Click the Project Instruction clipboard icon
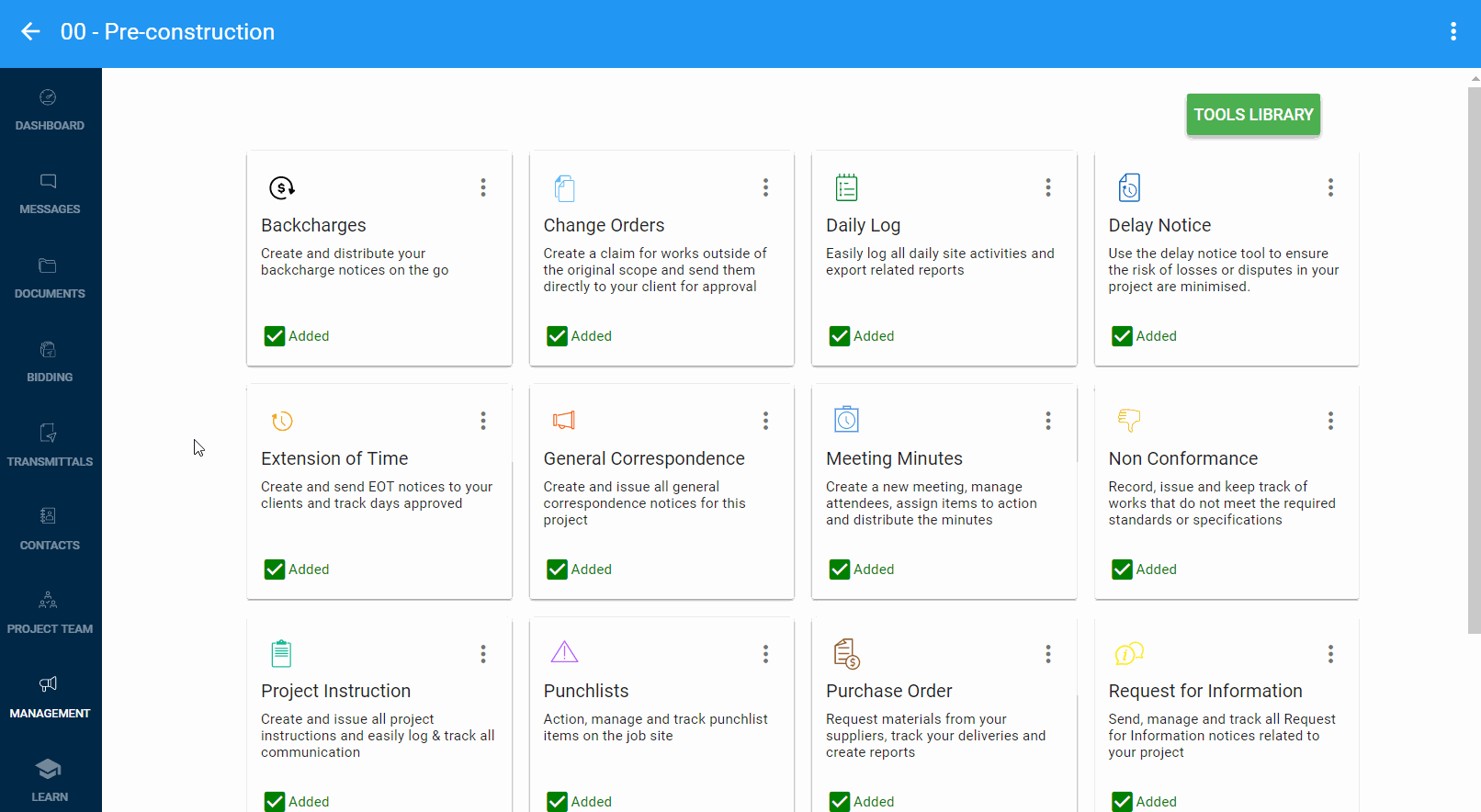The height and width of the screenshot is (812, 1481). pos(281,653)
